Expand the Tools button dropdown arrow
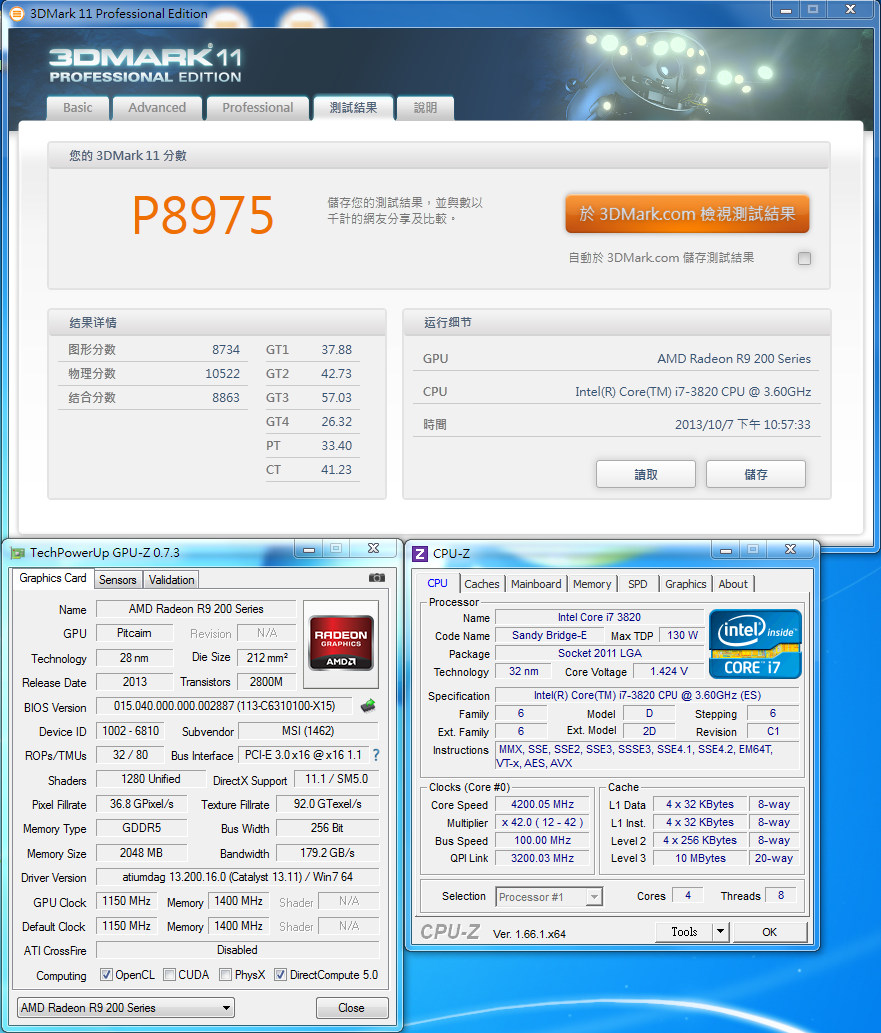Image resolution: width=881 pixels, height=1033 pixels. click(x=720, y=931)
